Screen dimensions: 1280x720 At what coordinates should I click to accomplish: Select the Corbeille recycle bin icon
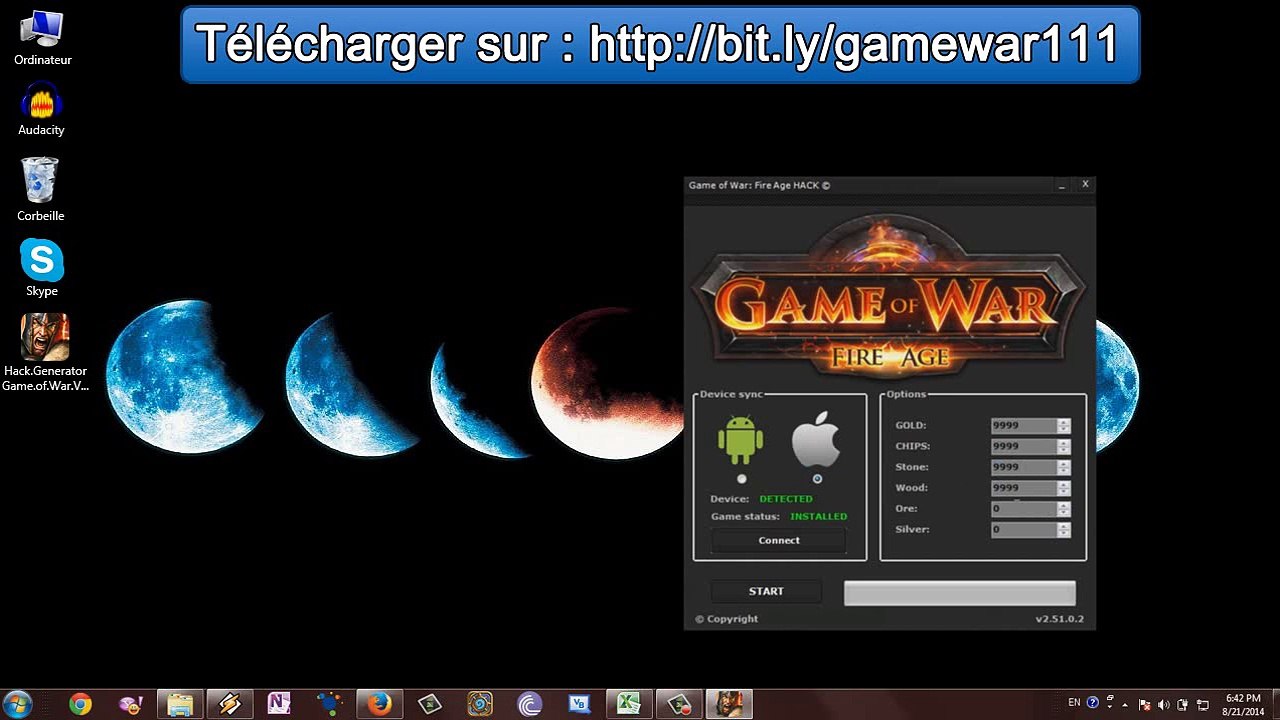pyautogui.click(x=41, y=189)
